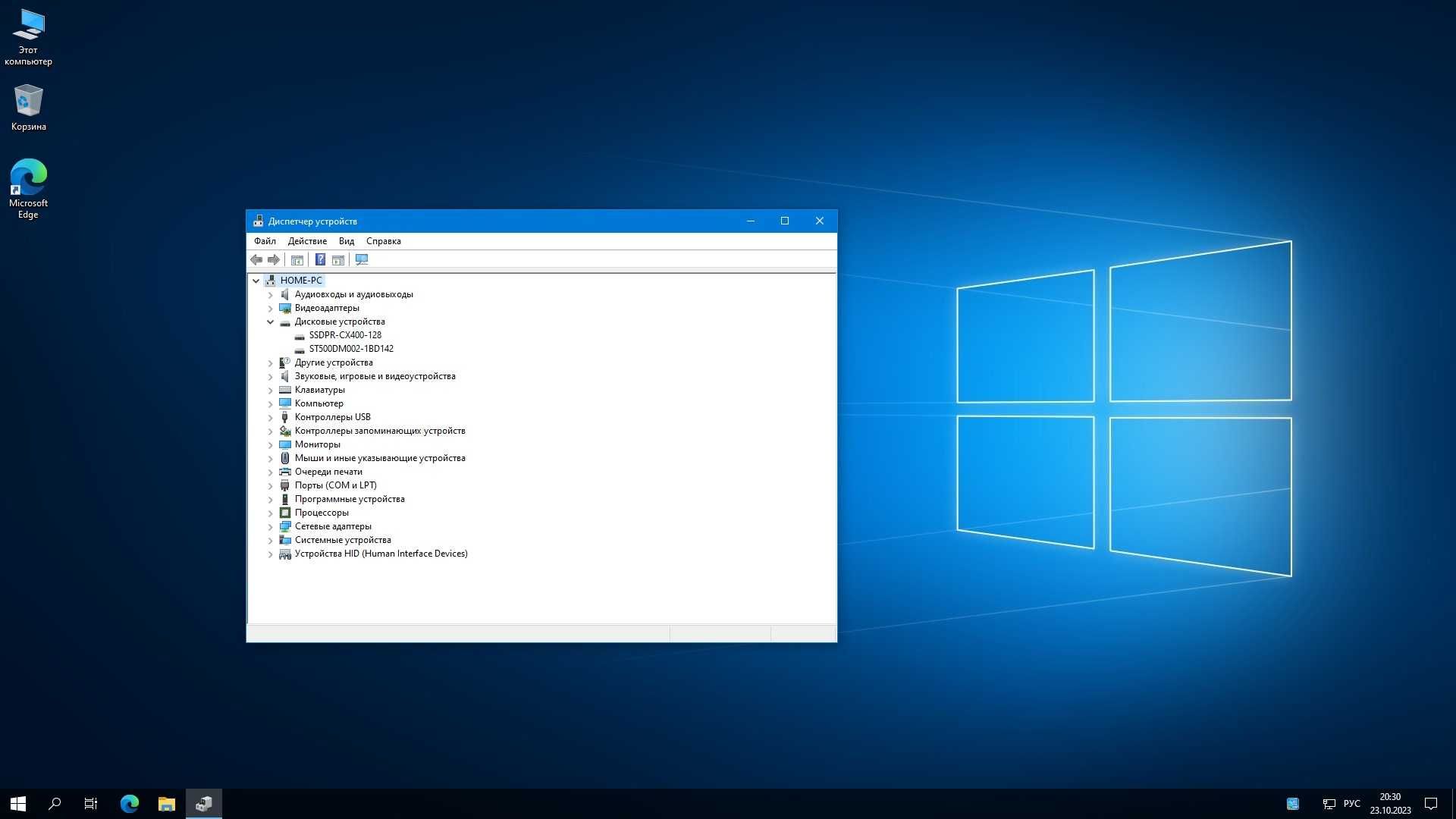Image resolution: width=1456 pixels, height=819 pixels.
Task: Collapse the Дисковые устройства node
Action: tap(270, 322)
